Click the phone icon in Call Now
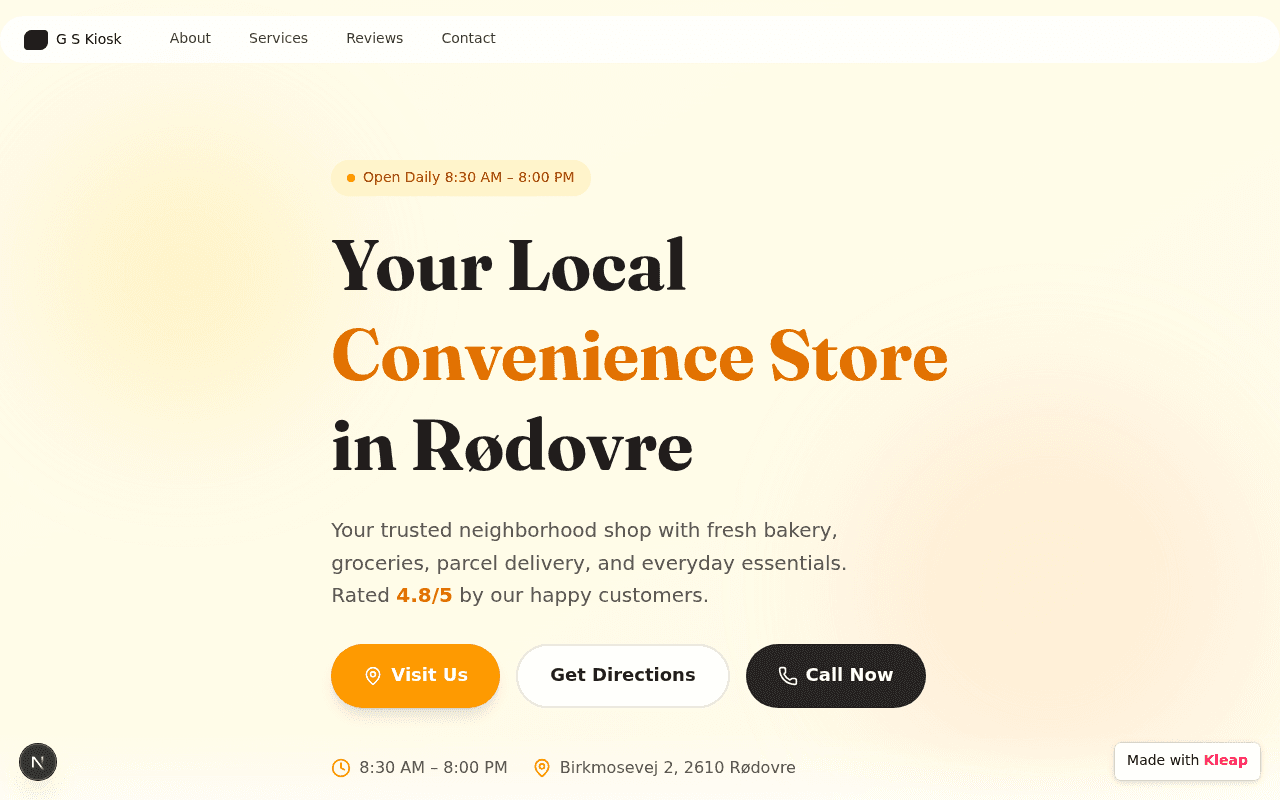The width and height of the screenshot is (1280, 800). click(788, 676)
